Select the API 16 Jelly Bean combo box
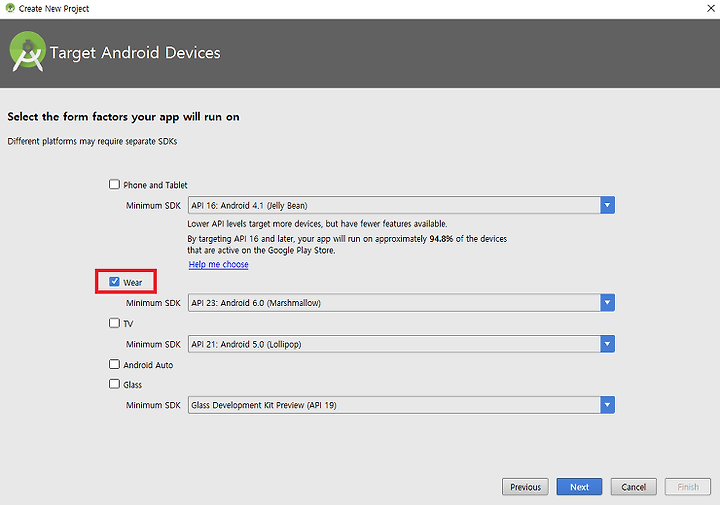 (401, 205)
